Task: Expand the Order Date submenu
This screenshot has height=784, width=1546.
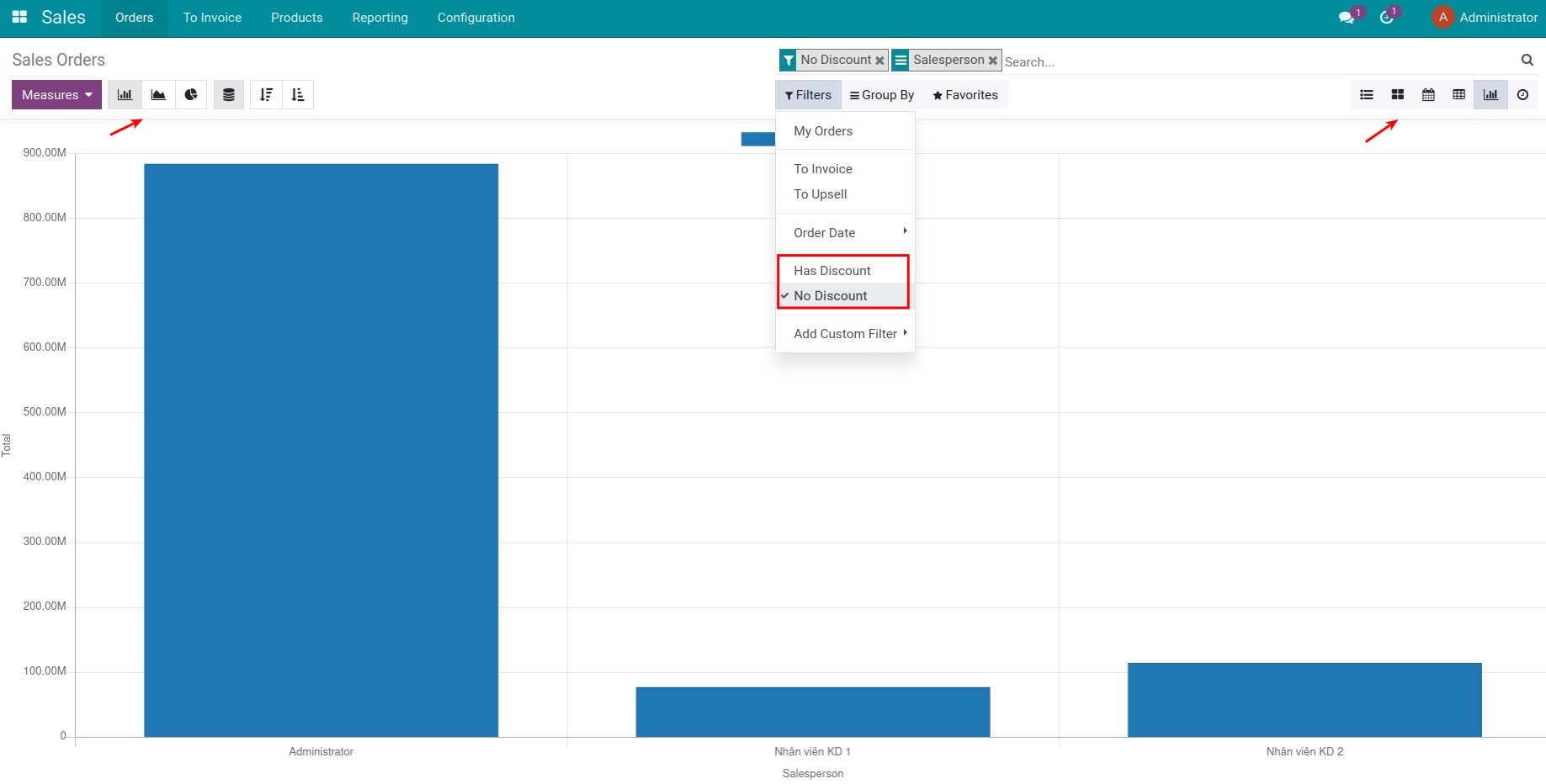Action: click(x=845, y=233)
